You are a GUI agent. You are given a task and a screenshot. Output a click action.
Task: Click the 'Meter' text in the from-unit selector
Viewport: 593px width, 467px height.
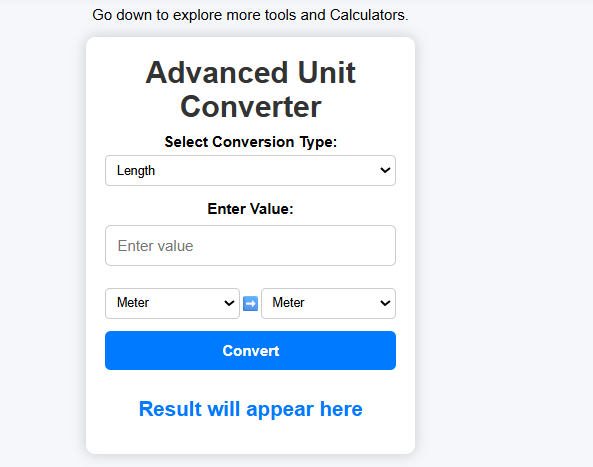pyautogui.click(x=133, y=303)
